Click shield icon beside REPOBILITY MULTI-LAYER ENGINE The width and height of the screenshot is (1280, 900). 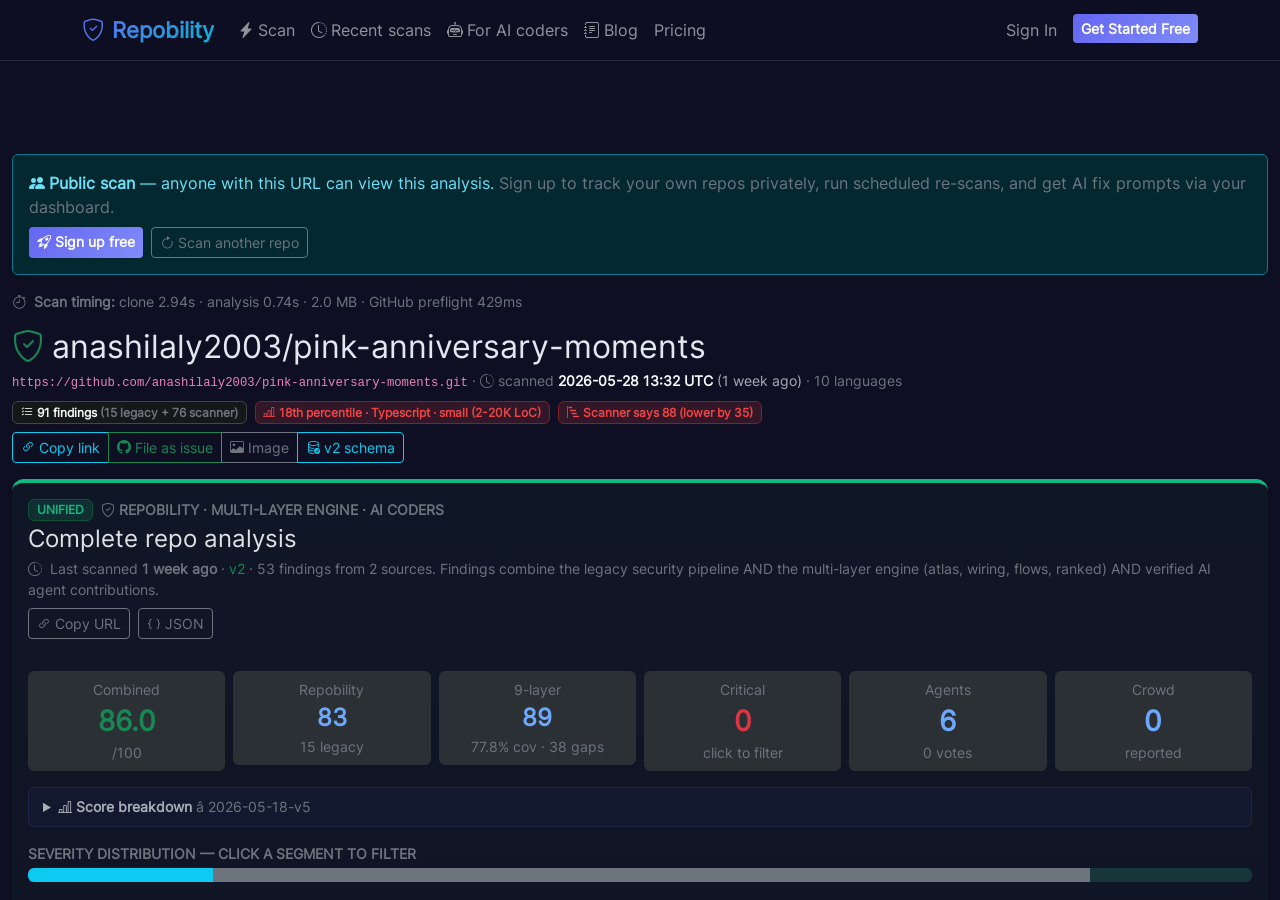pyautogui.click(x=108, y=510)
